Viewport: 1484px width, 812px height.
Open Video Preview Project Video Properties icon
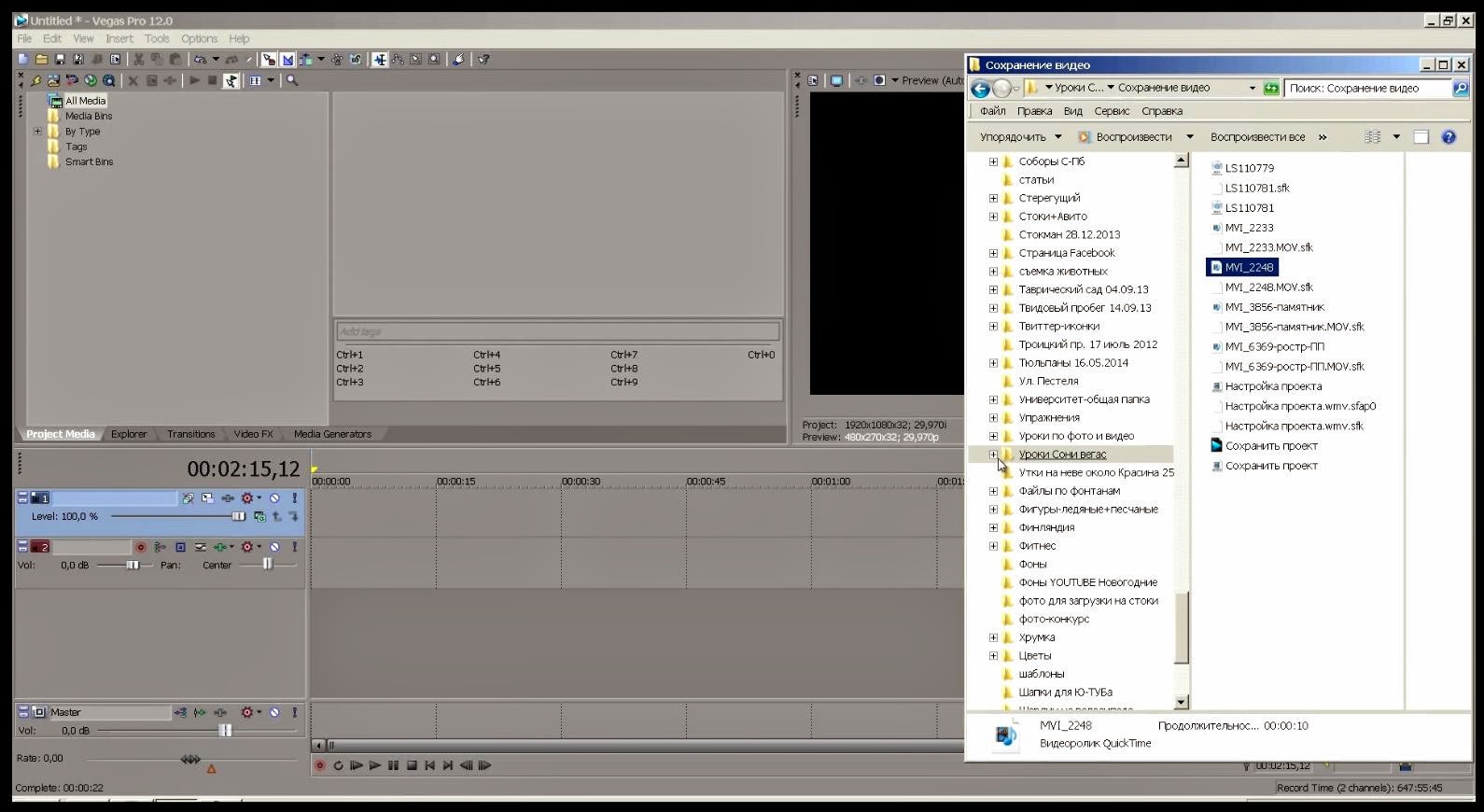[x=813, y=80]
